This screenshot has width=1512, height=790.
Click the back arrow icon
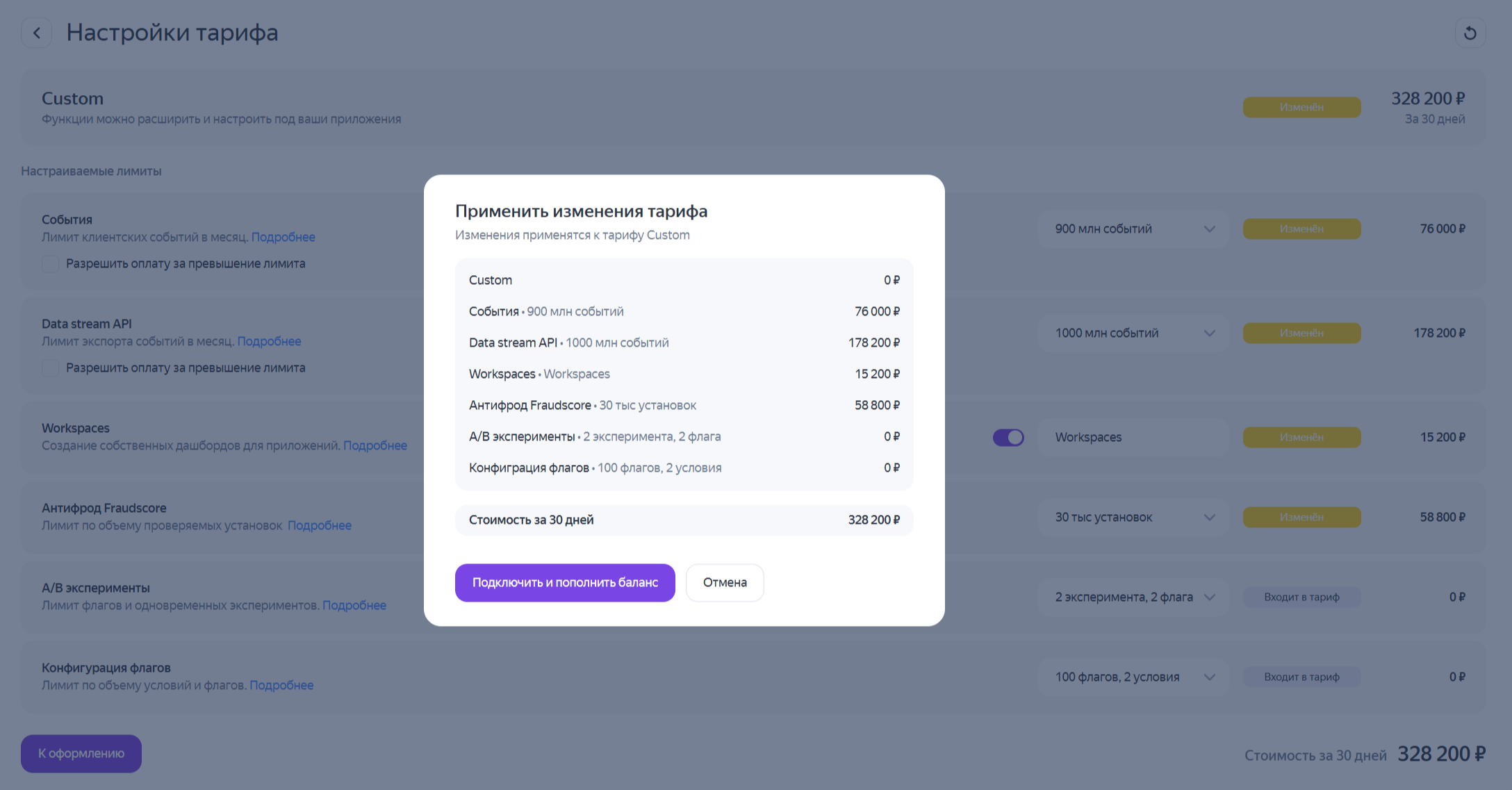(x=37, y=33)
